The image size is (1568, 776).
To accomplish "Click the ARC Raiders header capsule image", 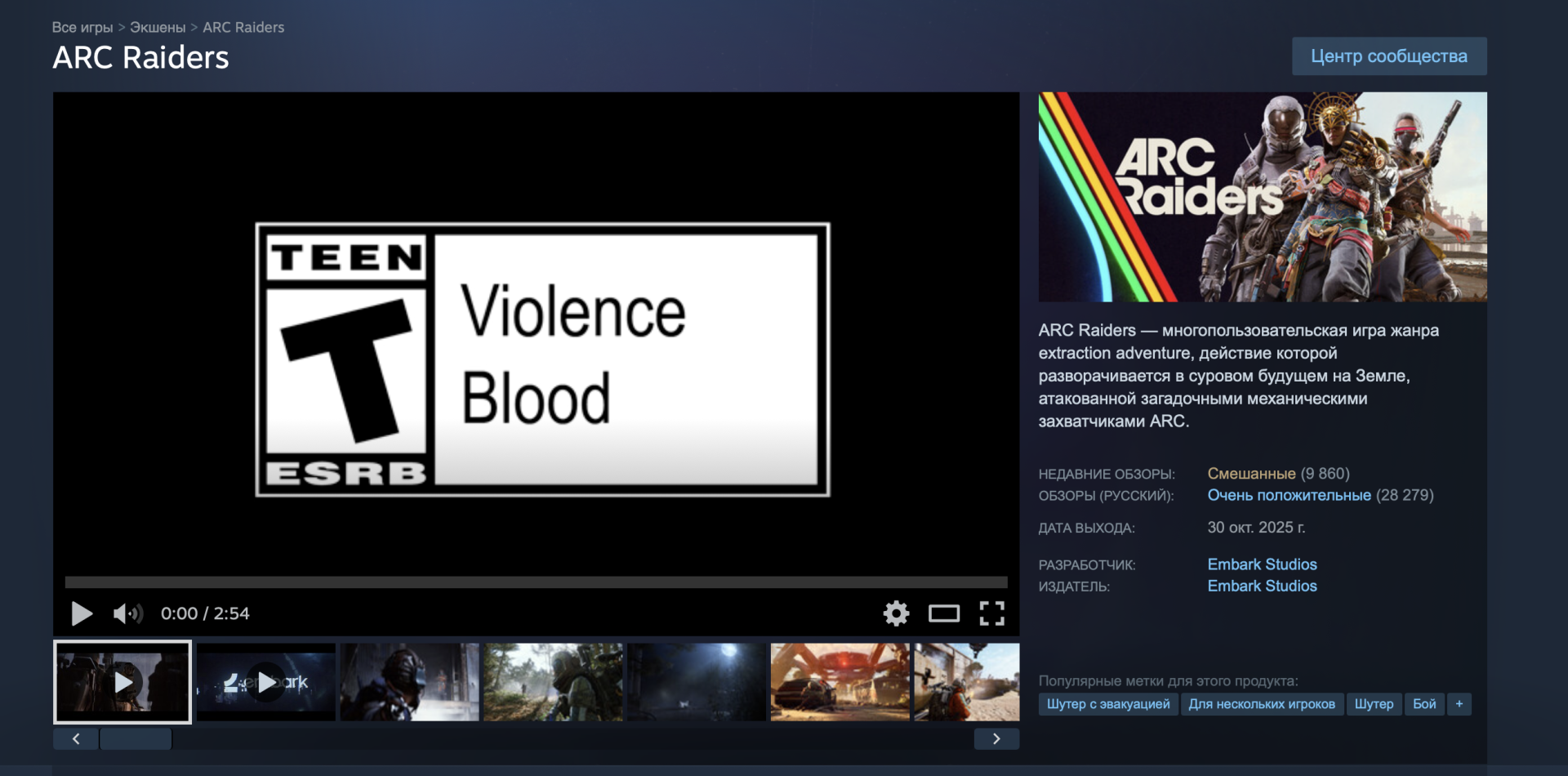I will [x=1263, y=197].
